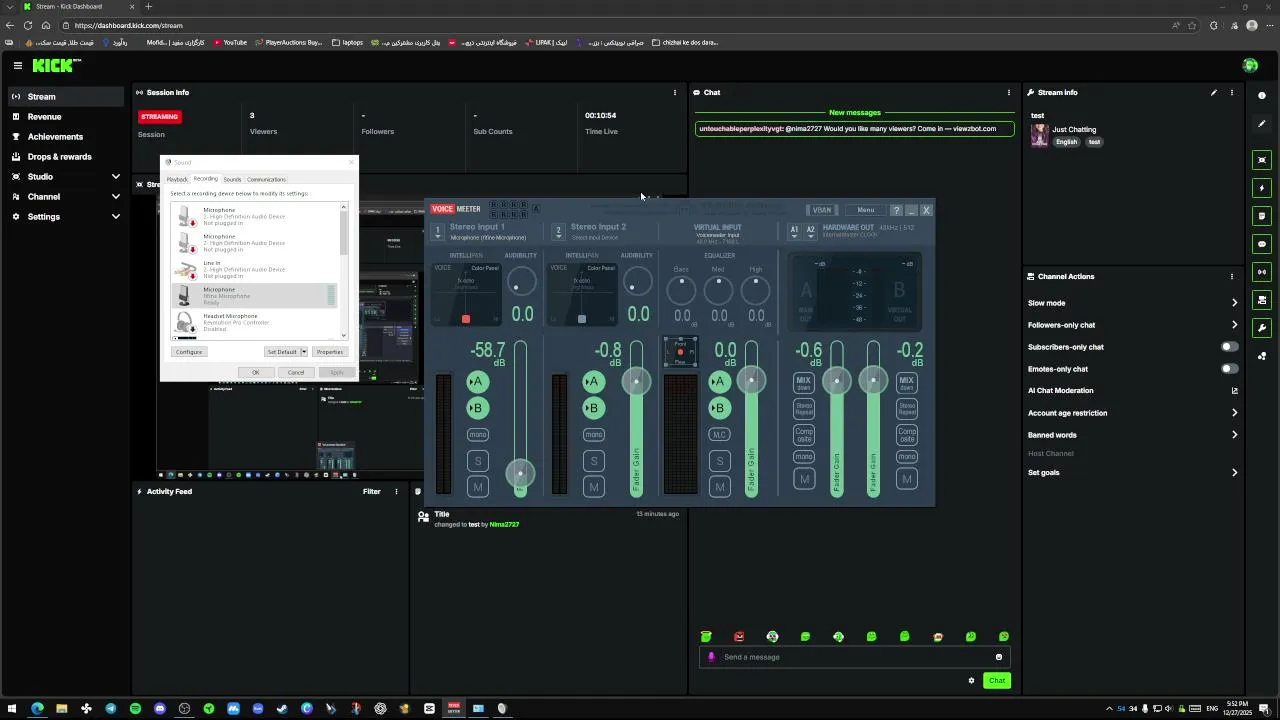Toggle M.C on Virtual Input strip
Screen dimensions: 1280x720
[x=718, y=435]
